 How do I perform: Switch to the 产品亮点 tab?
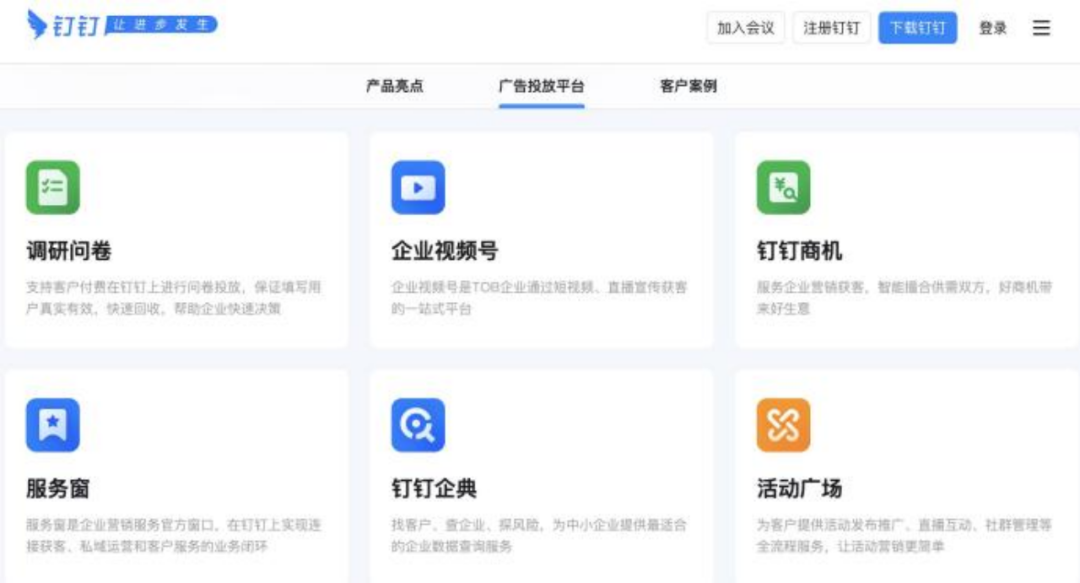[x=395, y=86]
